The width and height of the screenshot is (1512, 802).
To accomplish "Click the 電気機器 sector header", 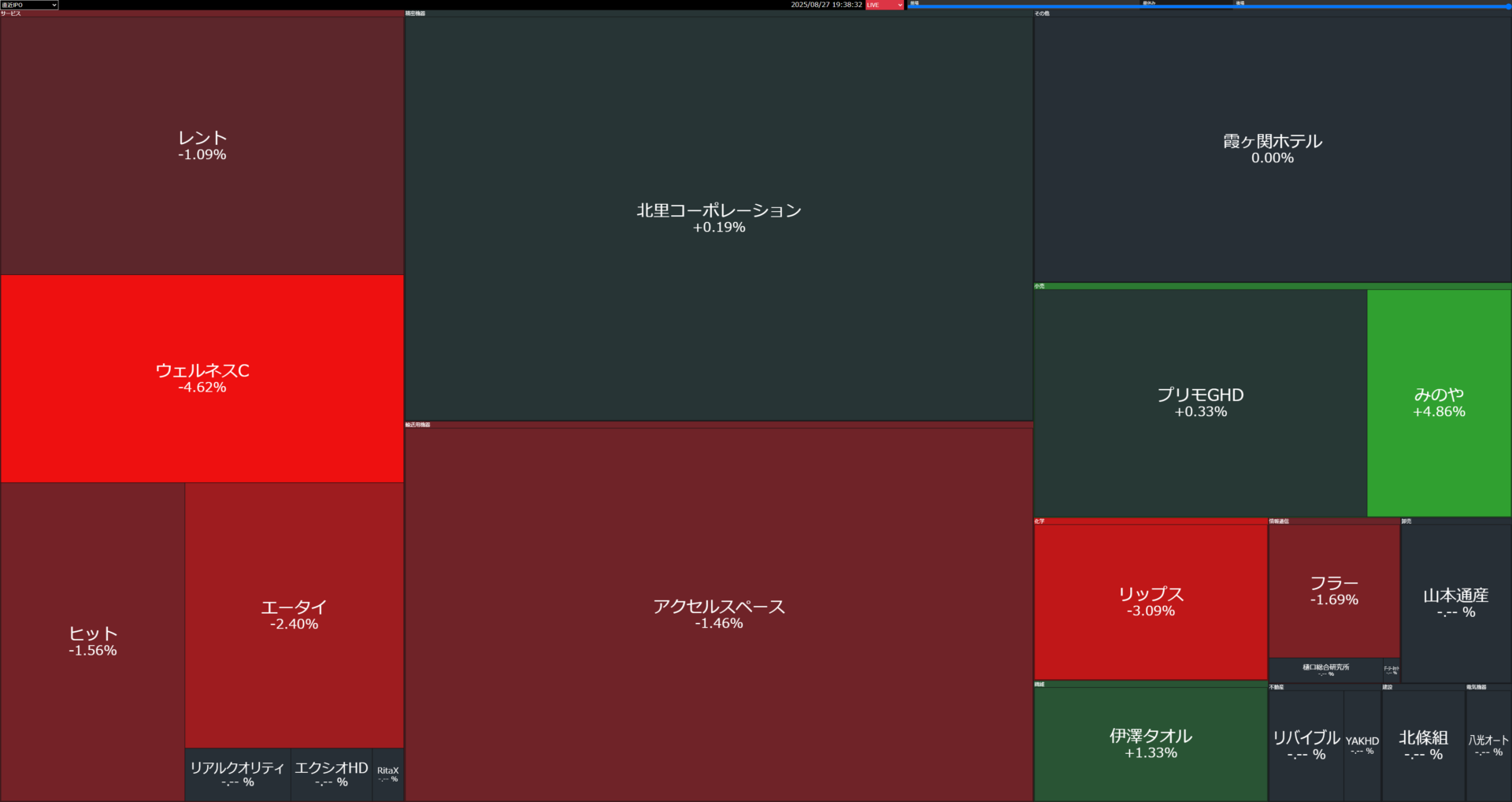I will point(1488,687).
